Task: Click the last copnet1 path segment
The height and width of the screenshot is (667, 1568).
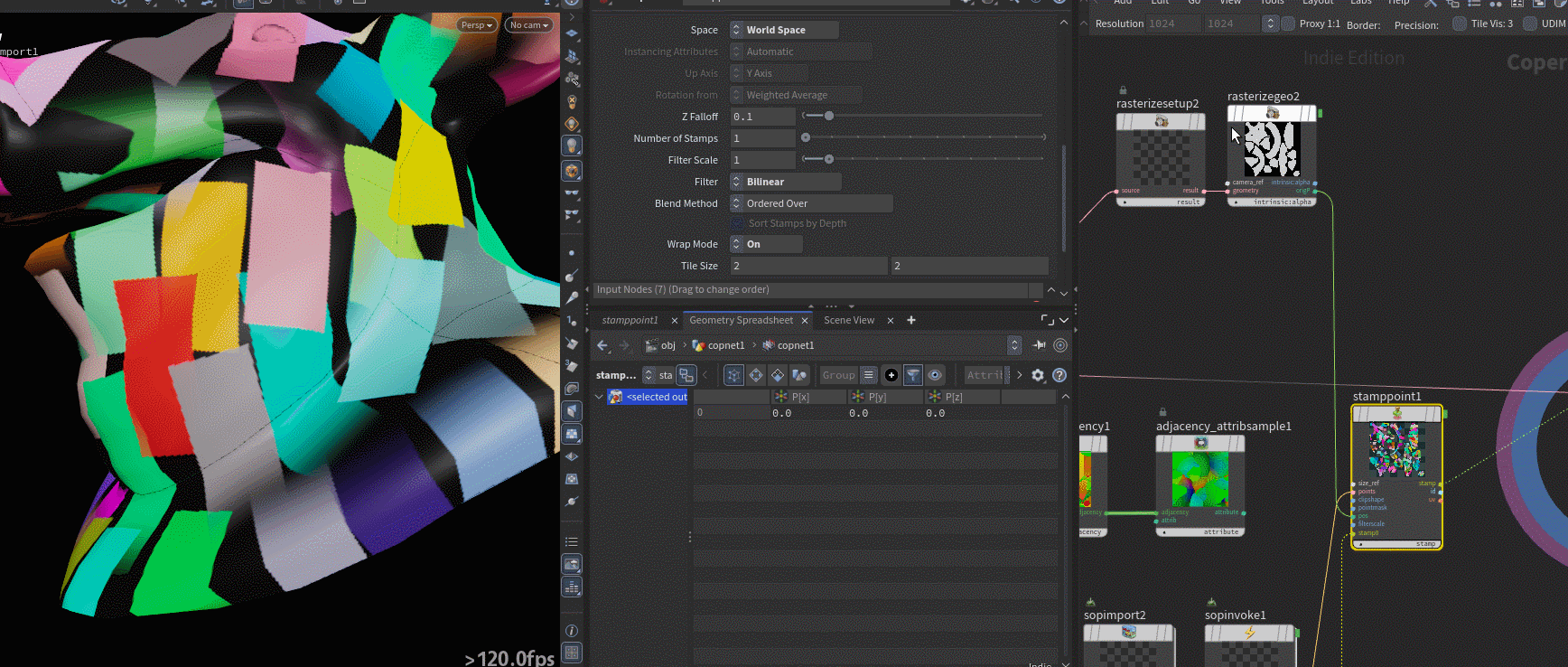Action: tap(789, 345)
